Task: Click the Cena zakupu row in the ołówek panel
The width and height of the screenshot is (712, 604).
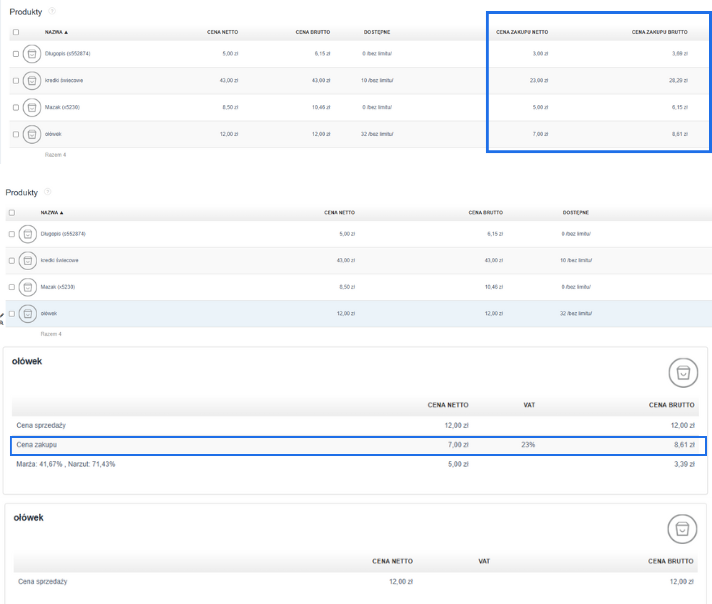Action: click(x=38, y=444)
